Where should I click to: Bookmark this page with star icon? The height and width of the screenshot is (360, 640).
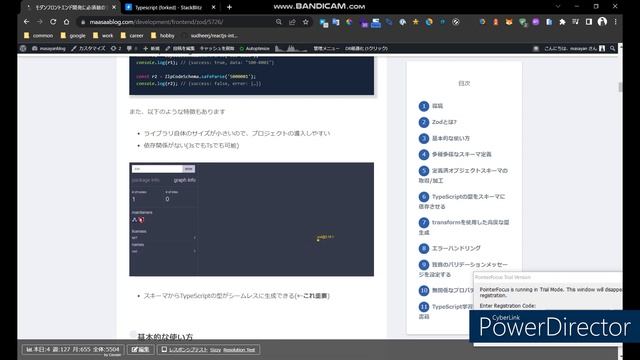pos(306,22)
